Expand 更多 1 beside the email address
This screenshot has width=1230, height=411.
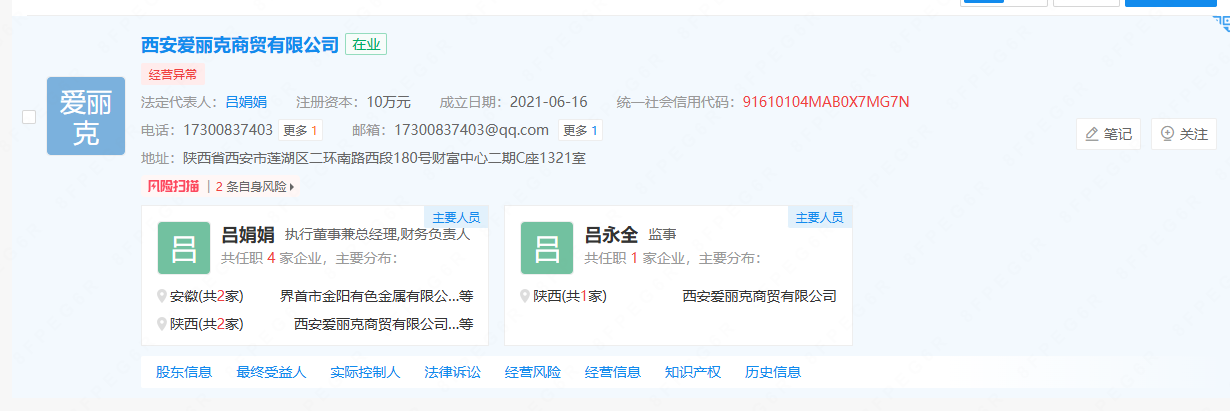[x=580, y=130]
